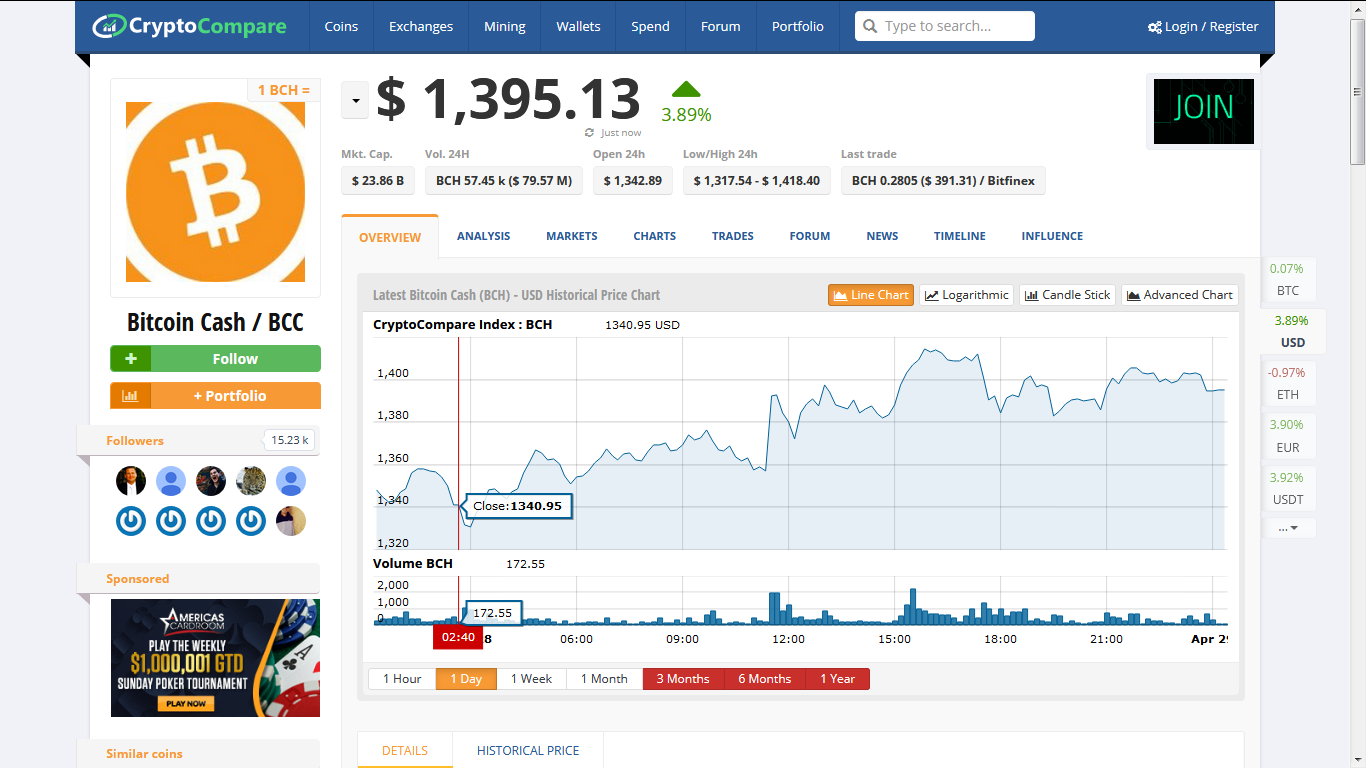Open the Advanced Chart view
Viewport: 1366px width, 768px height.
(1180, 295)
